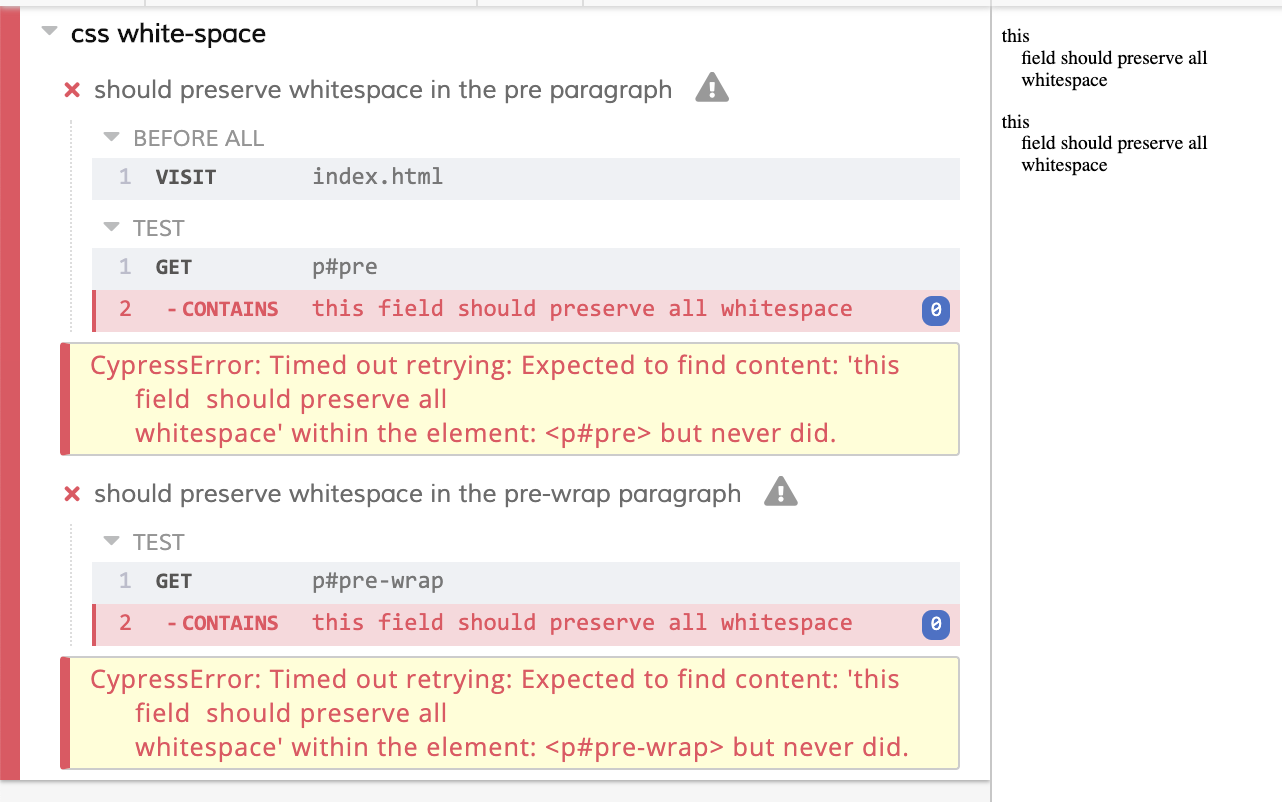Select the VISIT index.html command
The width and height of the screenshot is (1282, 802).
[x=526, y=178]
